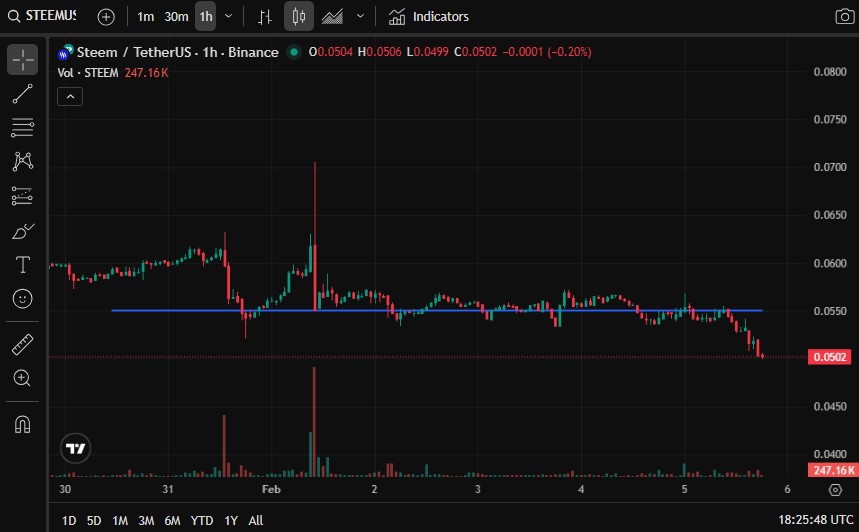859x532 pixels.
Task: Click the 0.0502 current price label
Action: click(829, 357)
